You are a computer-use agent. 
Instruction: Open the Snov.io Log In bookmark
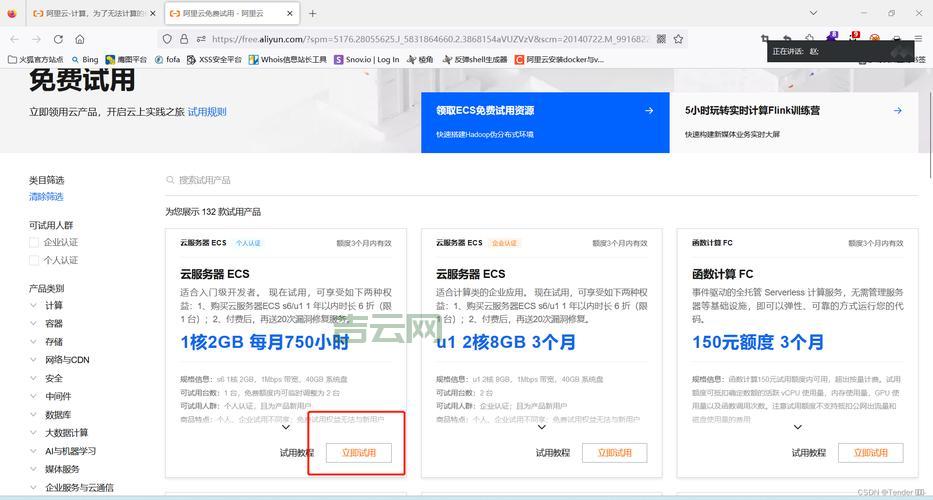click(x=367, y=60)
